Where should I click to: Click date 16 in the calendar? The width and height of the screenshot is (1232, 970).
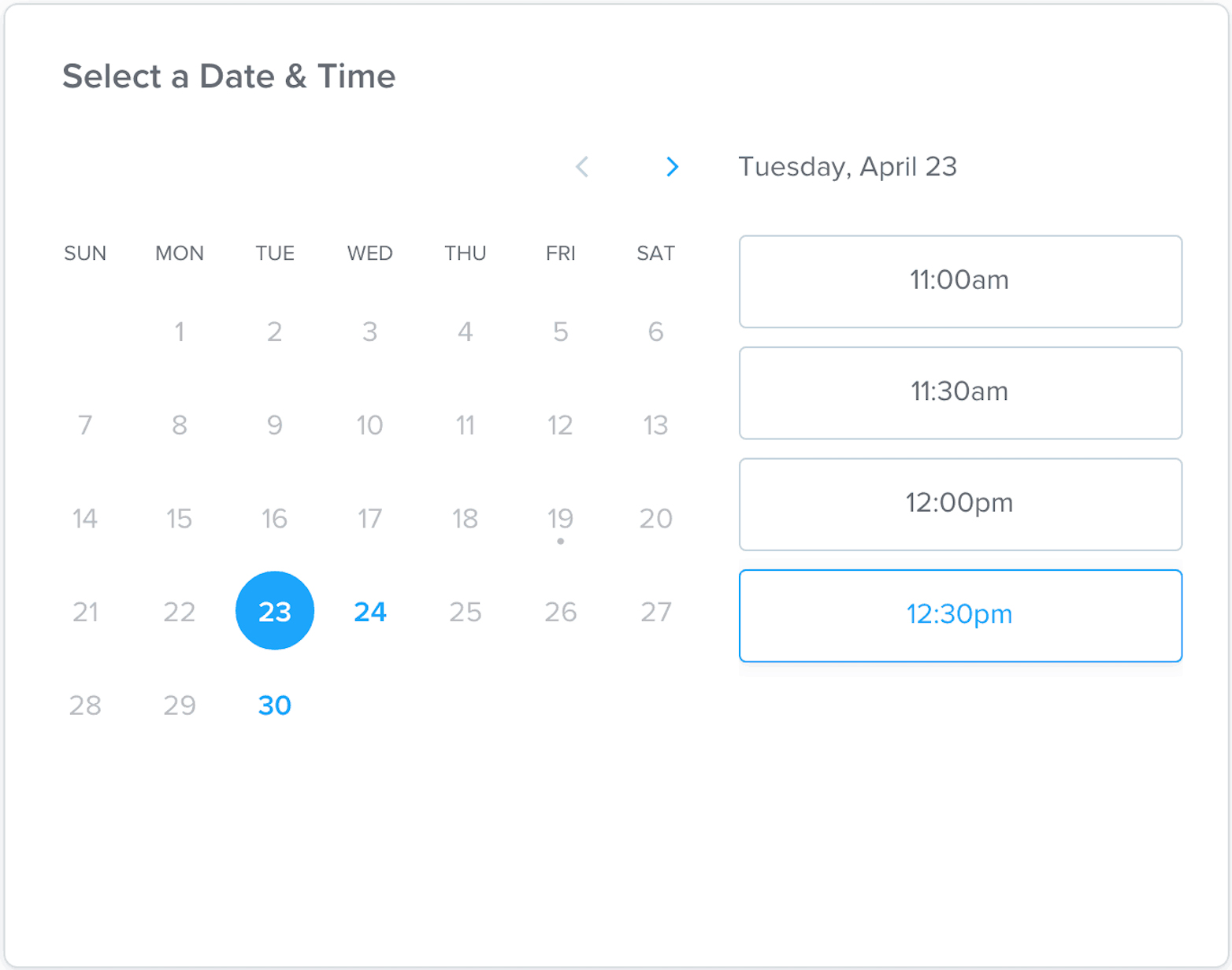click(275, 519)
